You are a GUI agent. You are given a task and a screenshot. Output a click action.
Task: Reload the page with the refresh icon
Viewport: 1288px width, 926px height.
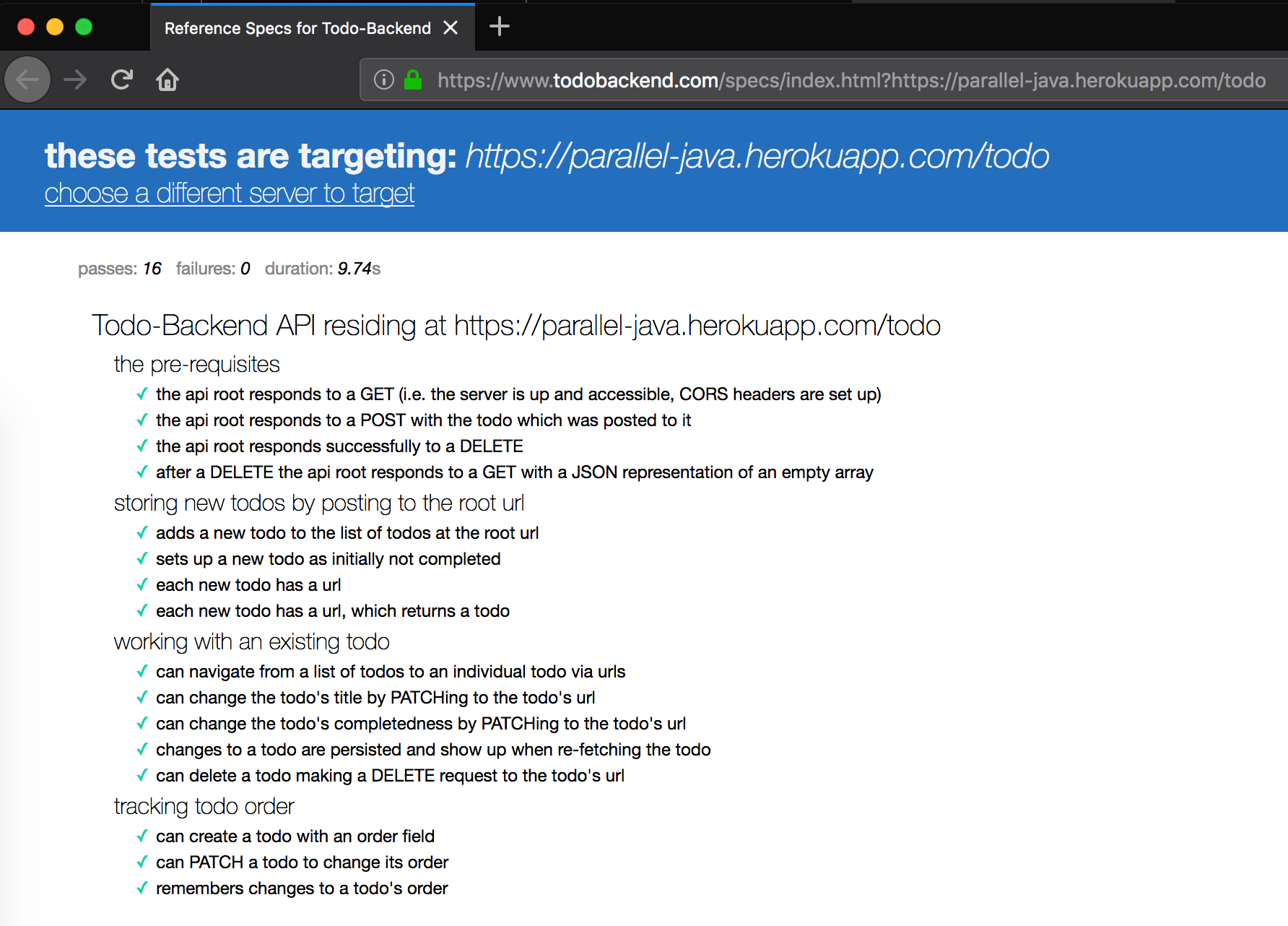tap(122, 79)
